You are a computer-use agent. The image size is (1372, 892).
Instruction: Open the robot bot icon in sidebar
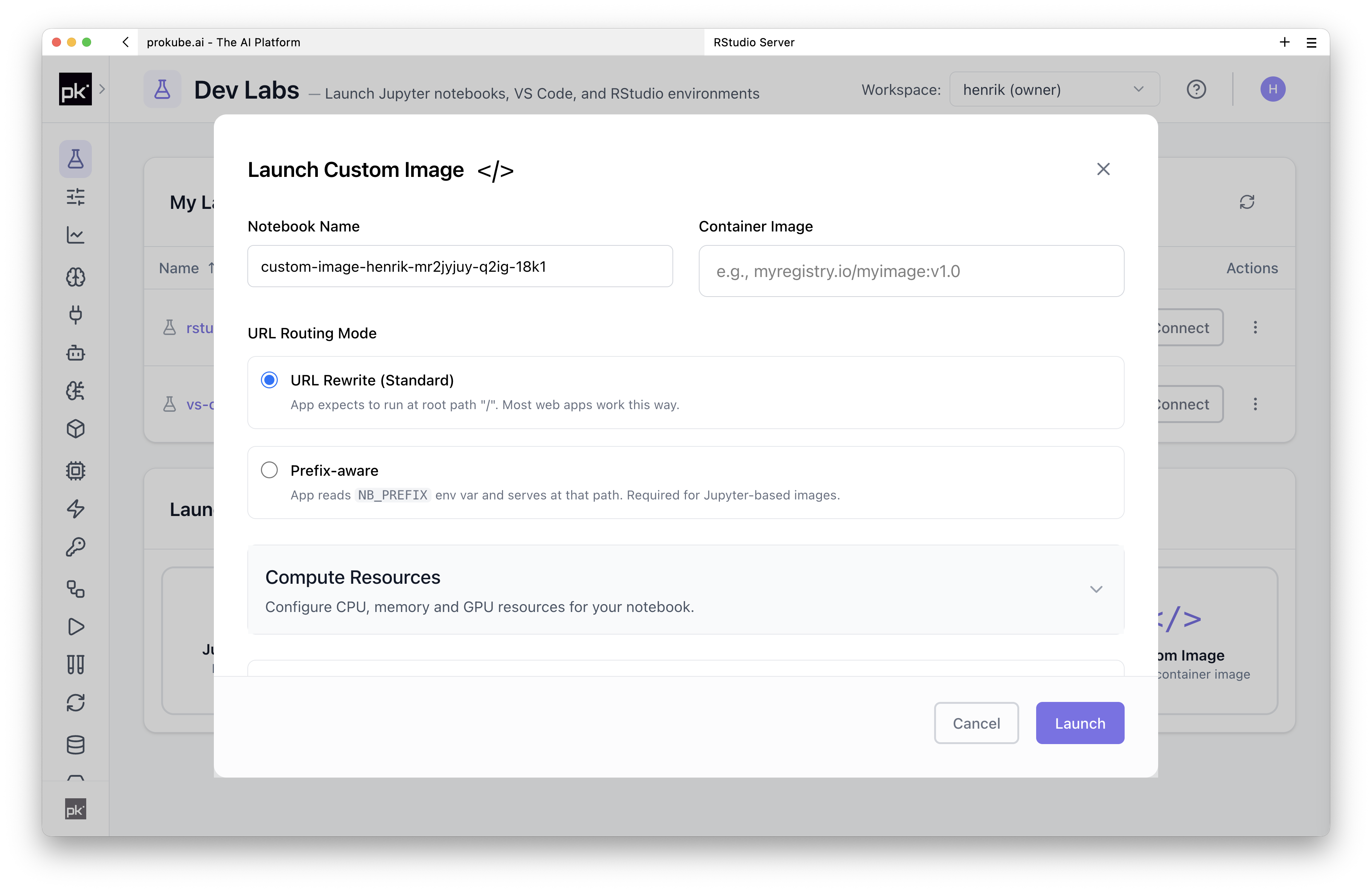(x=76, y=353)
